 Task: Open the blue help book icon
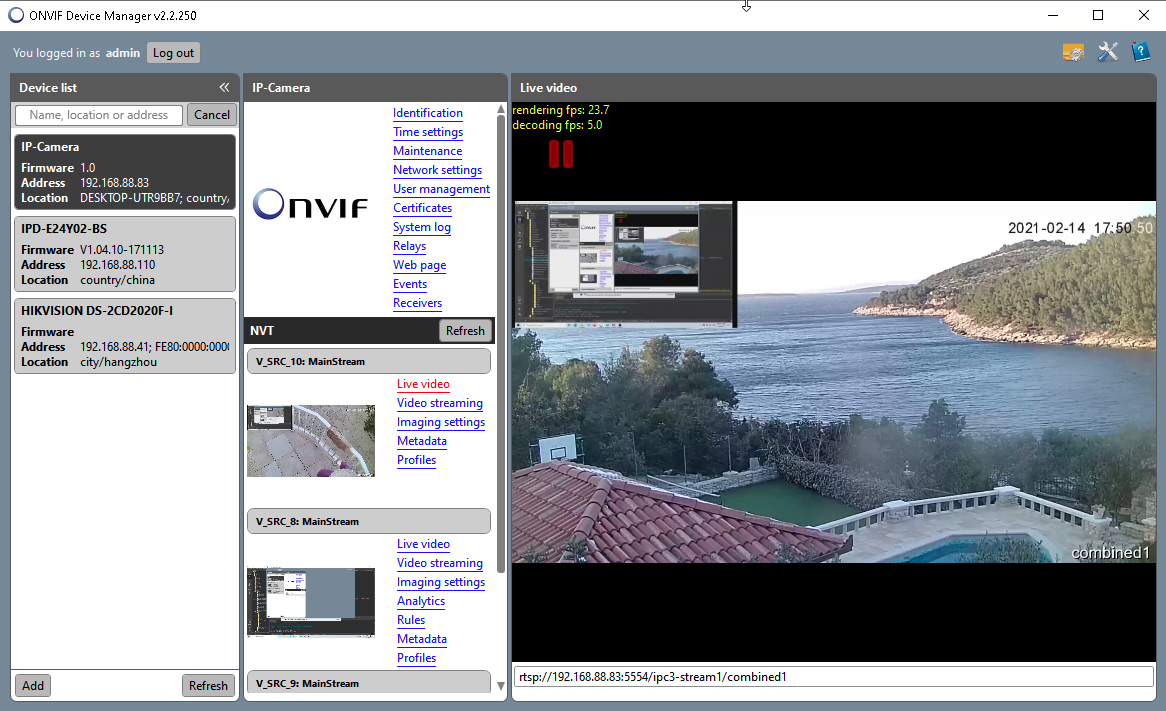click(x=1141, y=52)
